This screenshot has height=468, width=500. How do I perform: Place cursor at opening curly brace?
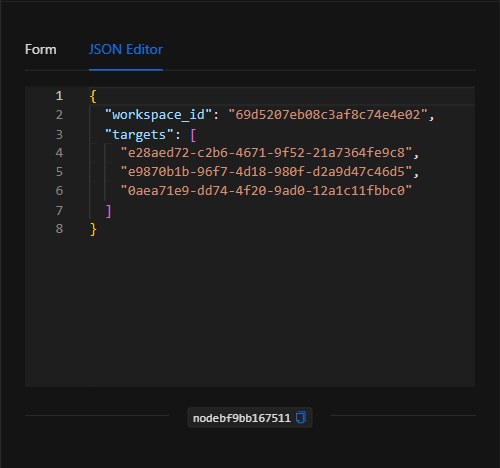93,96
